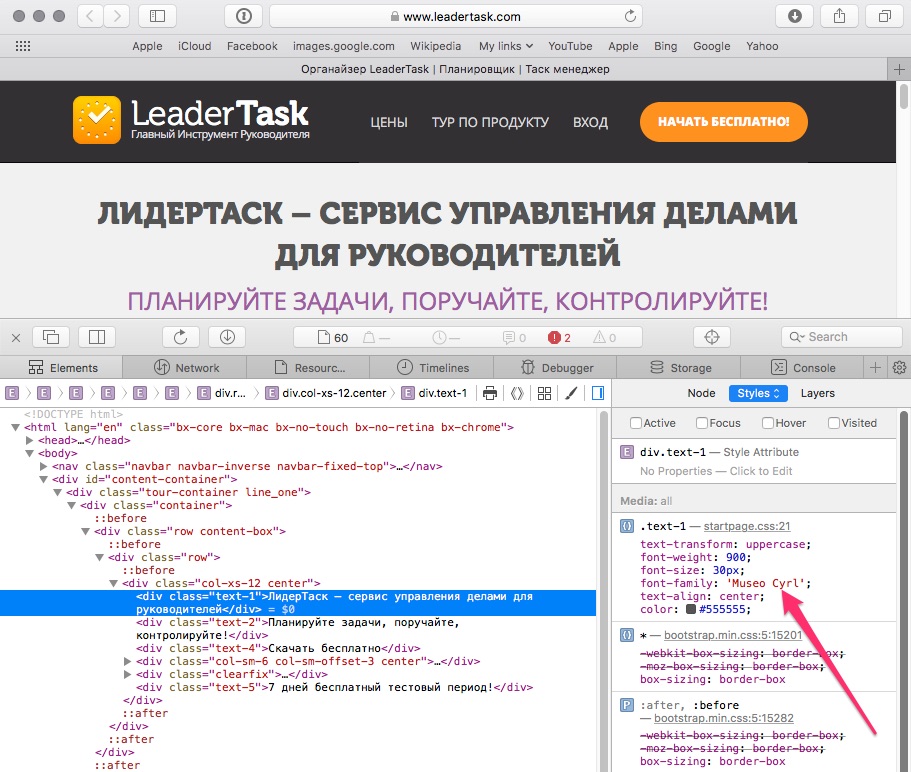Viewport: 911px width, 772px height.
Task: Go forward with Safari's forward arrow
Action: coord(117,16)
